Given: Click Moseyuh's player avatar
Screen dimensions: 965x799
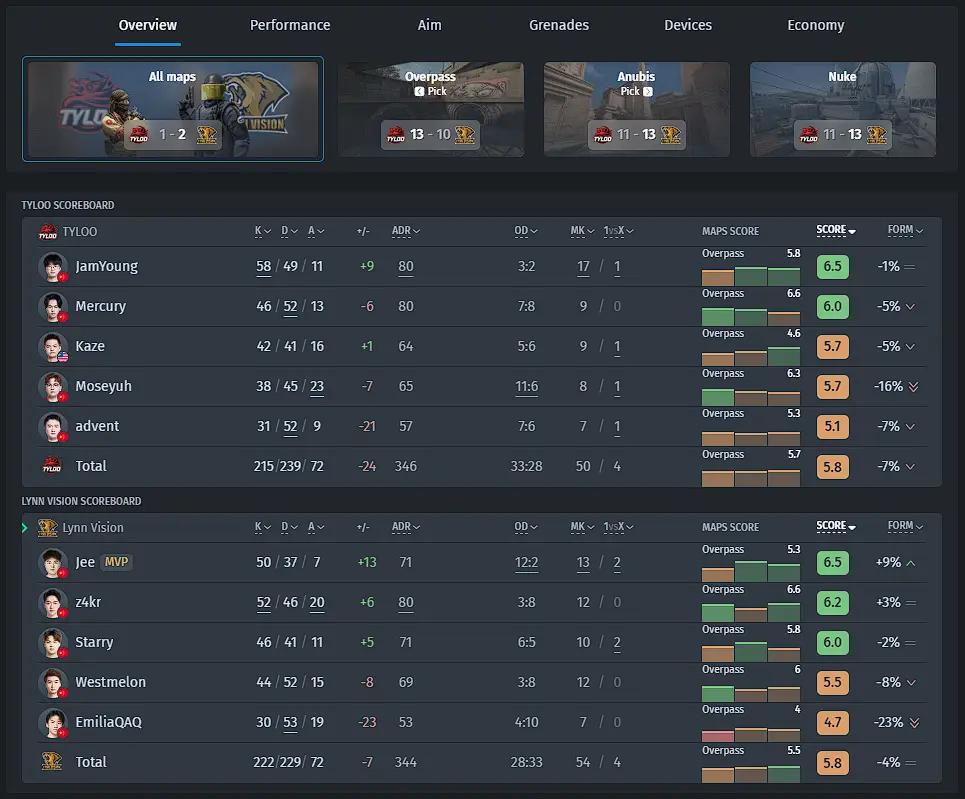Looking at the screenshot, I should point(53,387).
